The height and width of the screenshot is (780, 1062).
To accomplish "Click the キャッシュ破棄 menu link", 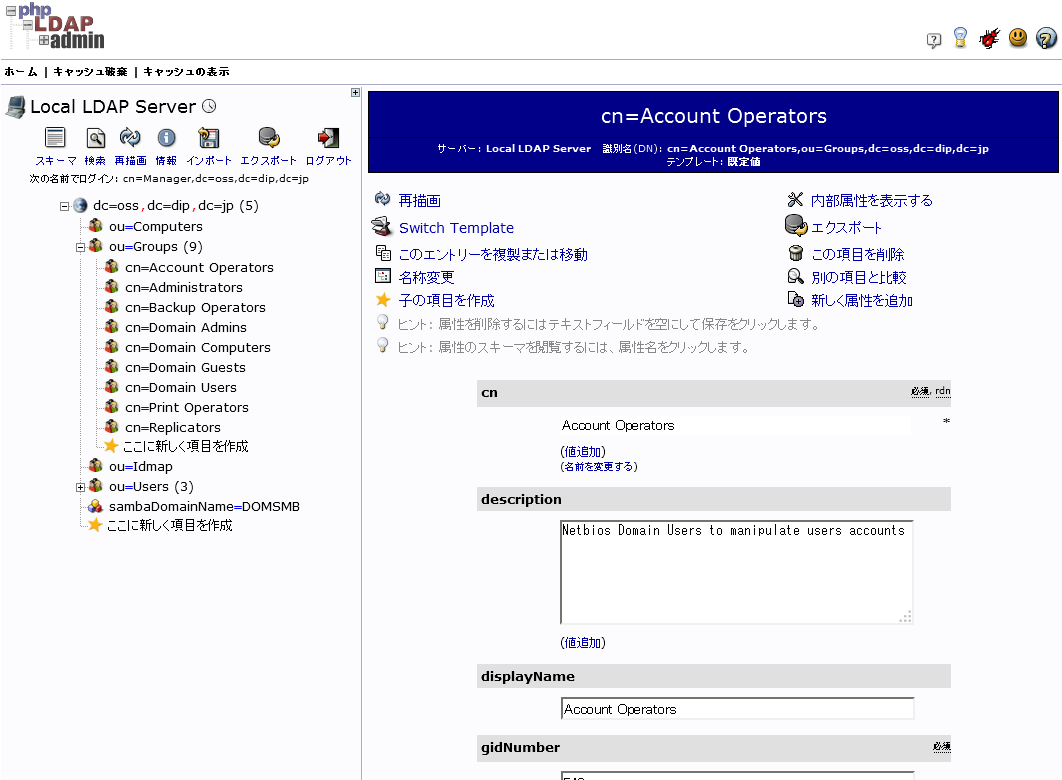I will (90, 72).
